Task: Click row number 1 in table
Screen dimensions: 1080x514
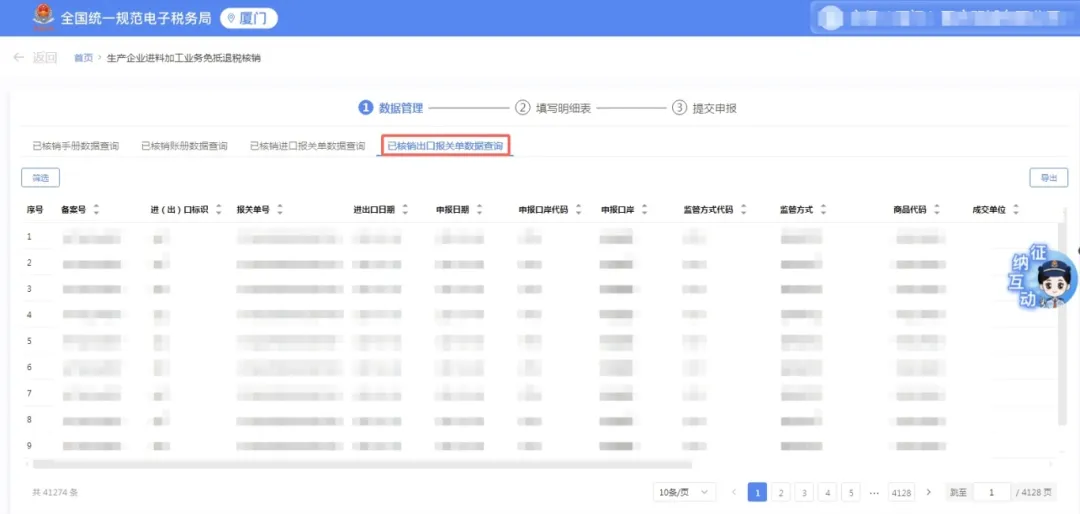Action: click(x=30, y=236)
